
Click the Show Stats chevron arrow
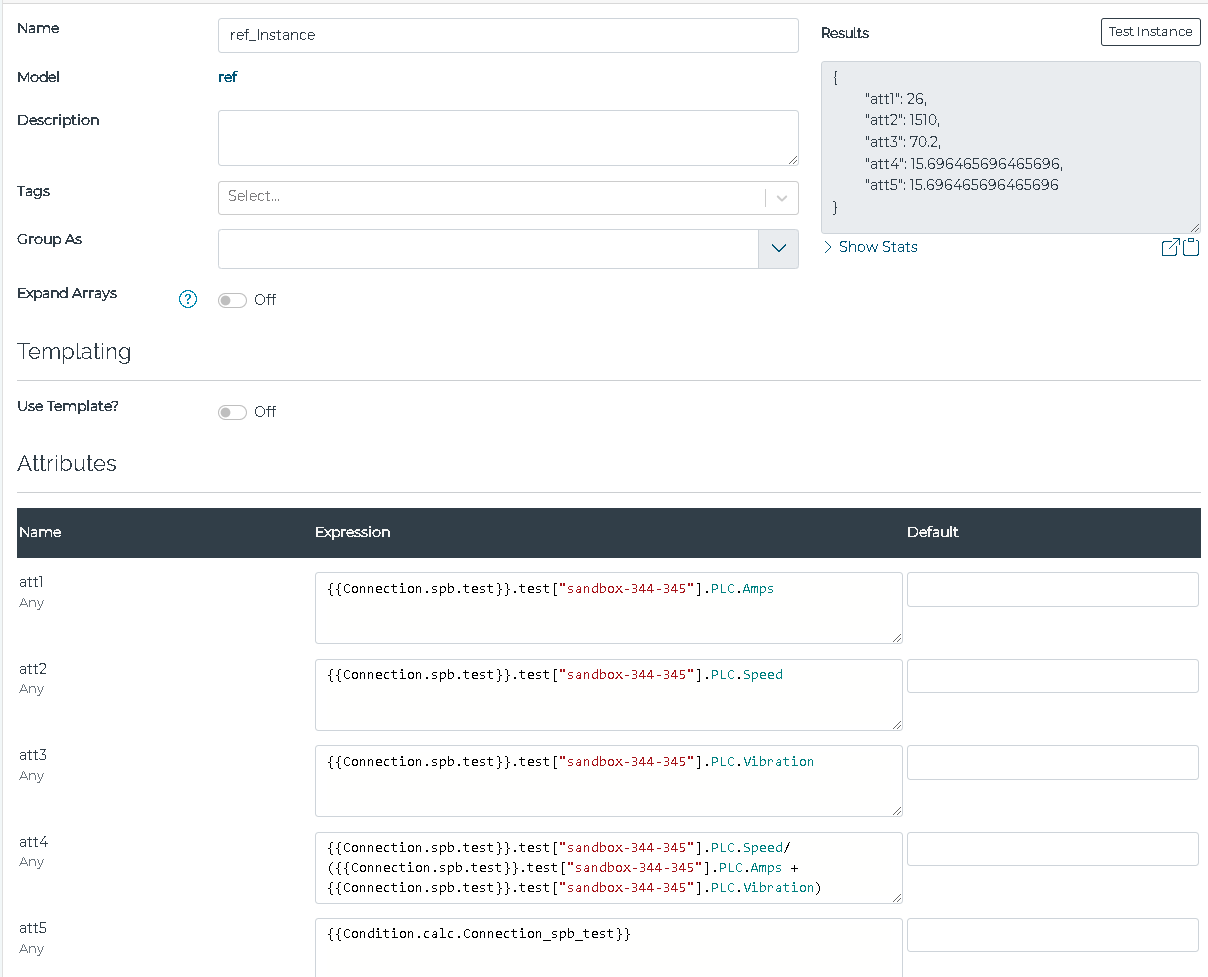[x=828, y=247]
